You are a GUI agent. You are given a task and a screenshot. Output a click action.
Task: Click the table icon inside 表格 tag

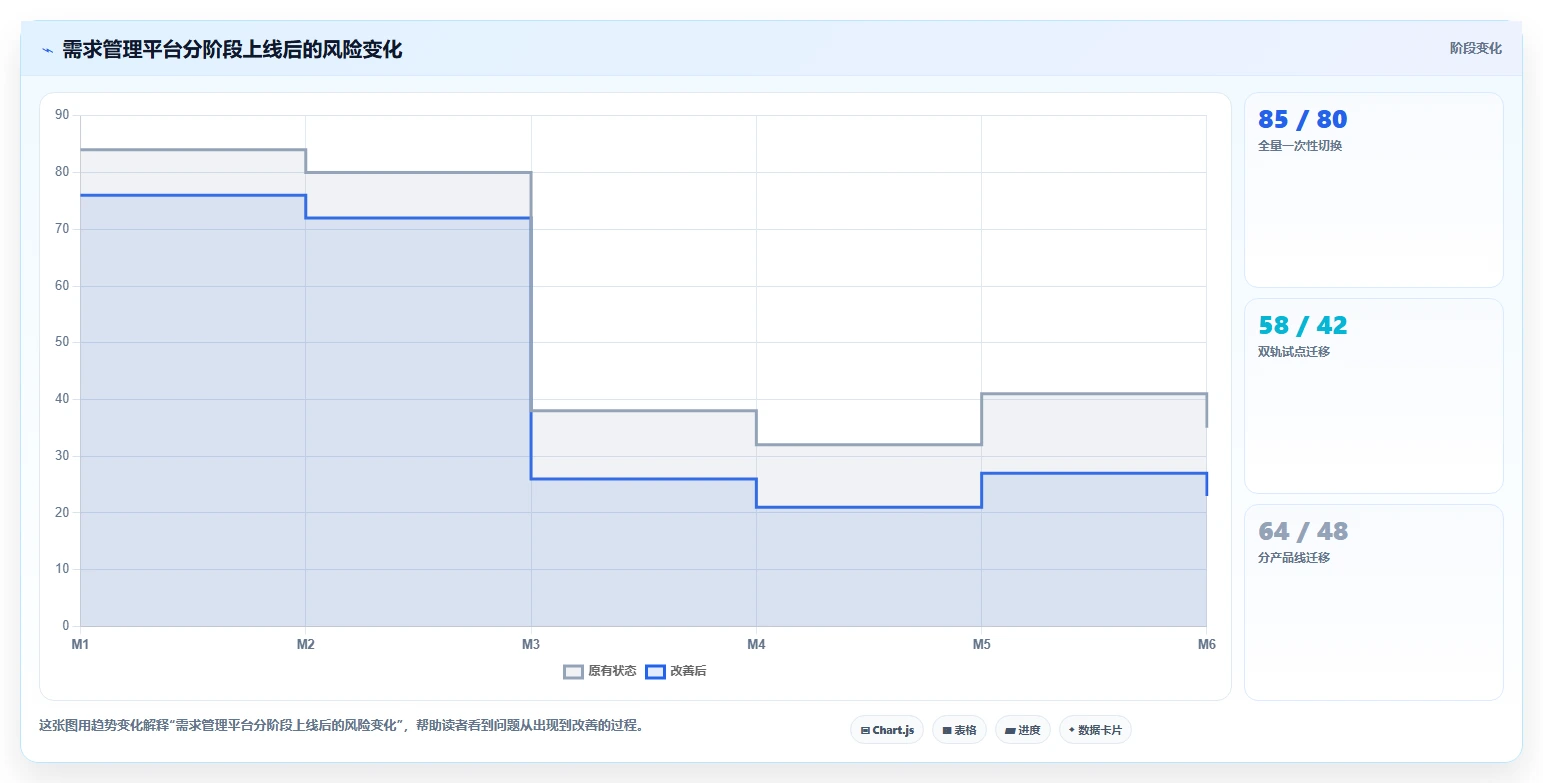pyautogui.click(x=947, y=731)
